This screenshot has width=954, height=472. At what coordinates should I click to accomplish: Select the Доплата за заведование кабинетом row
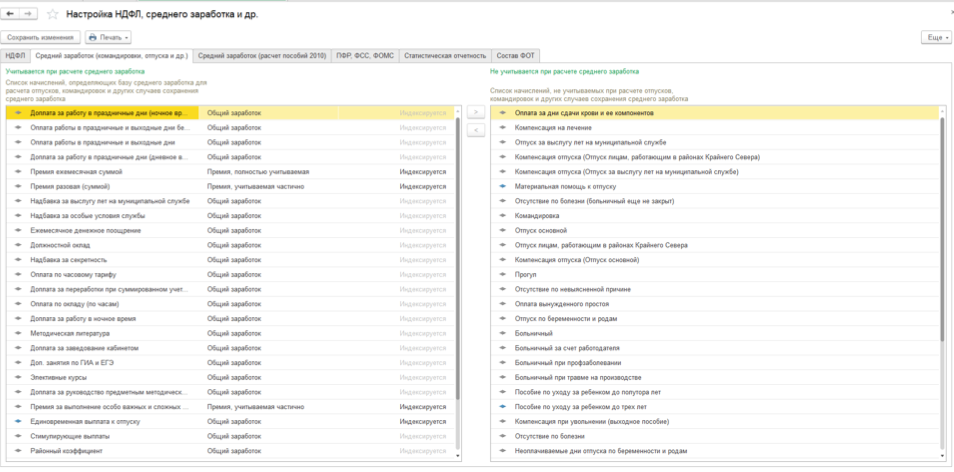point(230,348)
